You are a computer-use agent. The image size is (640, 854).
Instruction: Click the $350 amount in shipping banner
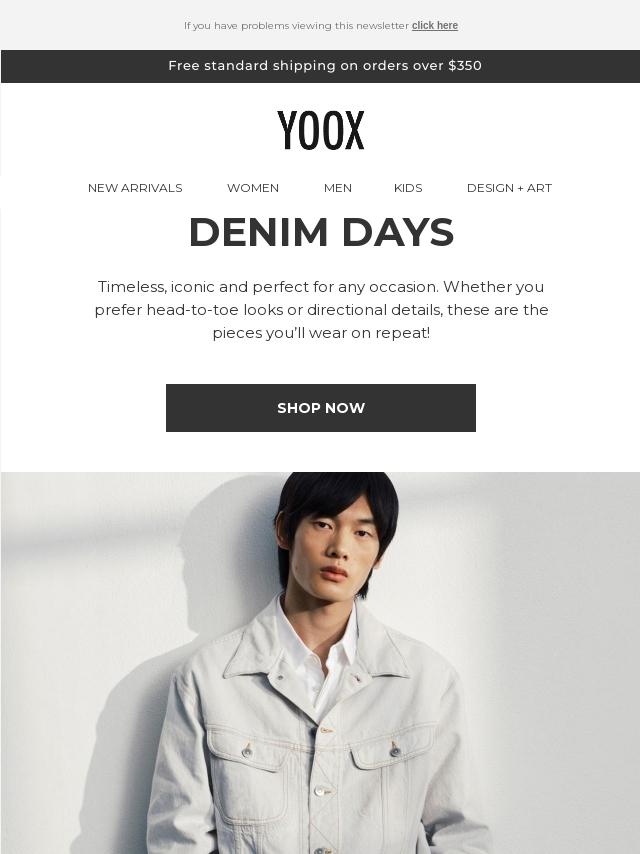[465, 66]
